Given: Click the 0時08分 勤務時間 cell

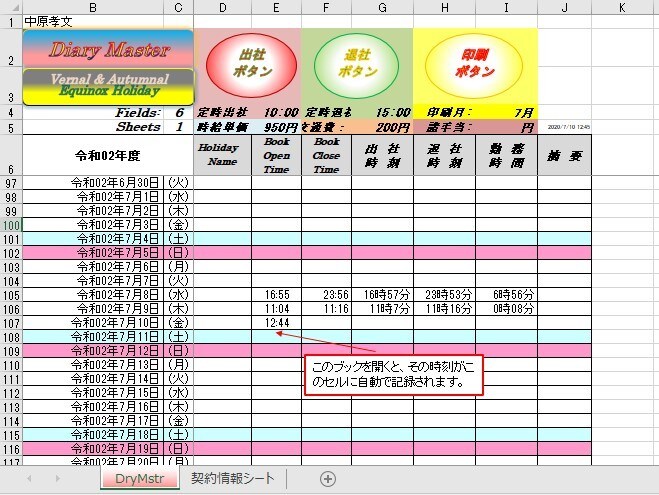Looking at the screenshot, I should click(506, 309).
